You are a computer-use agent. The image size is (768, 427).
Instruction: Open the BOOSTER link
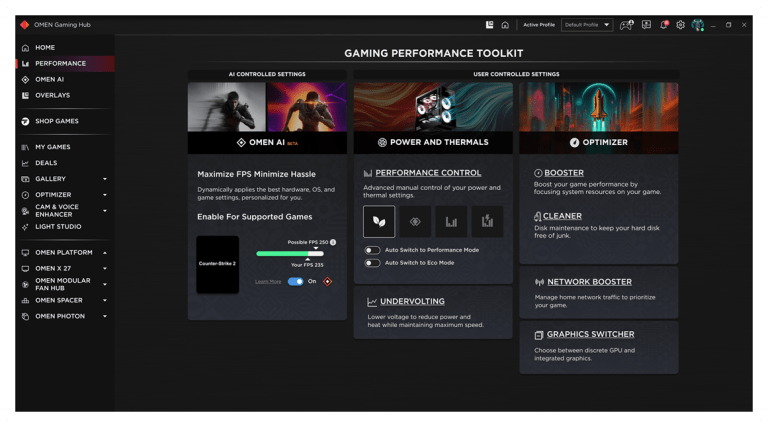click(564, 173)
